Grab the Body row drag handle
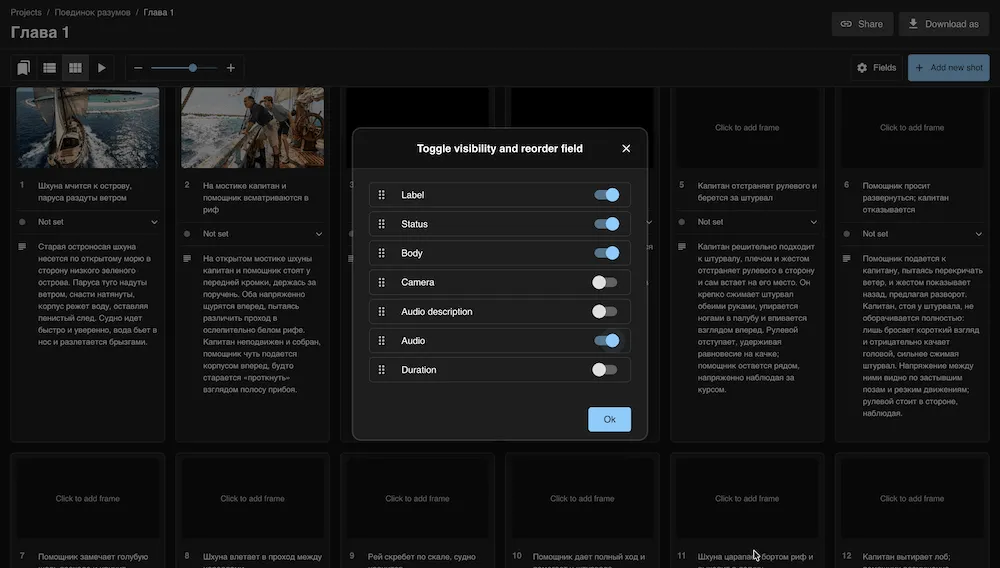1000x568 pixels. point(381,253)
